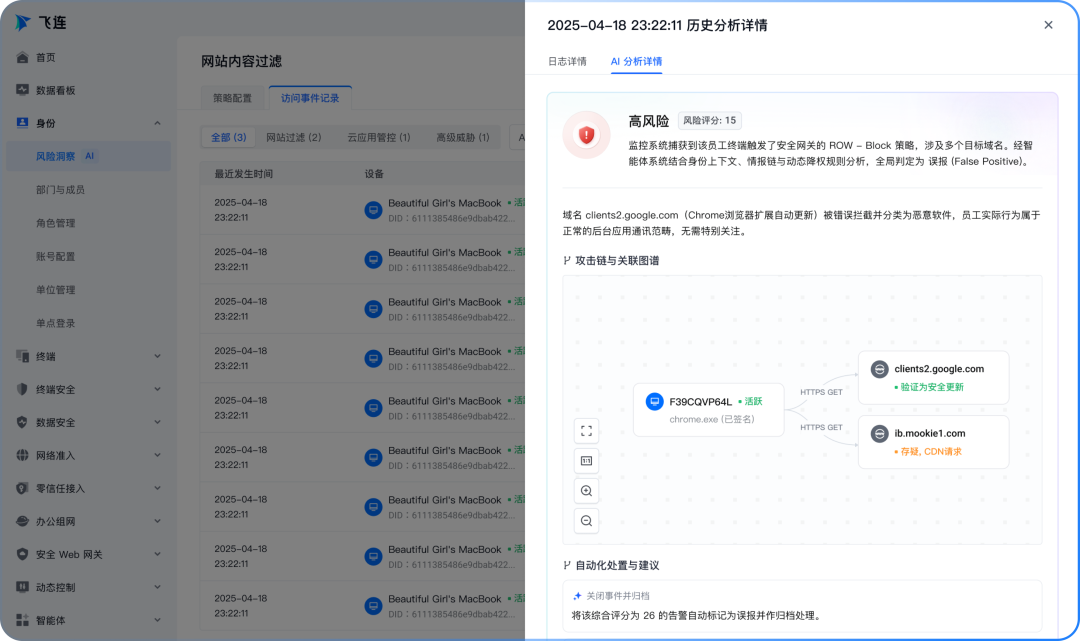
Task: Switch to the 日志详情 tab
Action: (x=567, y=61)
